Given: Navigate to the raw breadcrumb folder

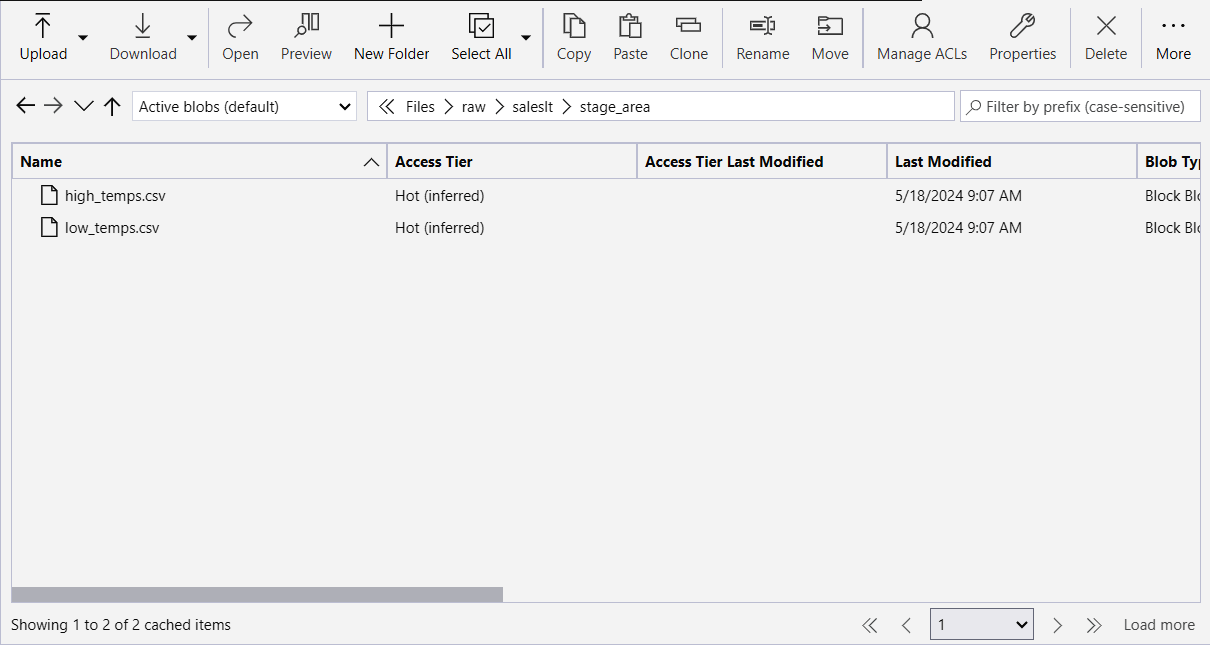Looking at the screenshot, I should tap(473, 106).
